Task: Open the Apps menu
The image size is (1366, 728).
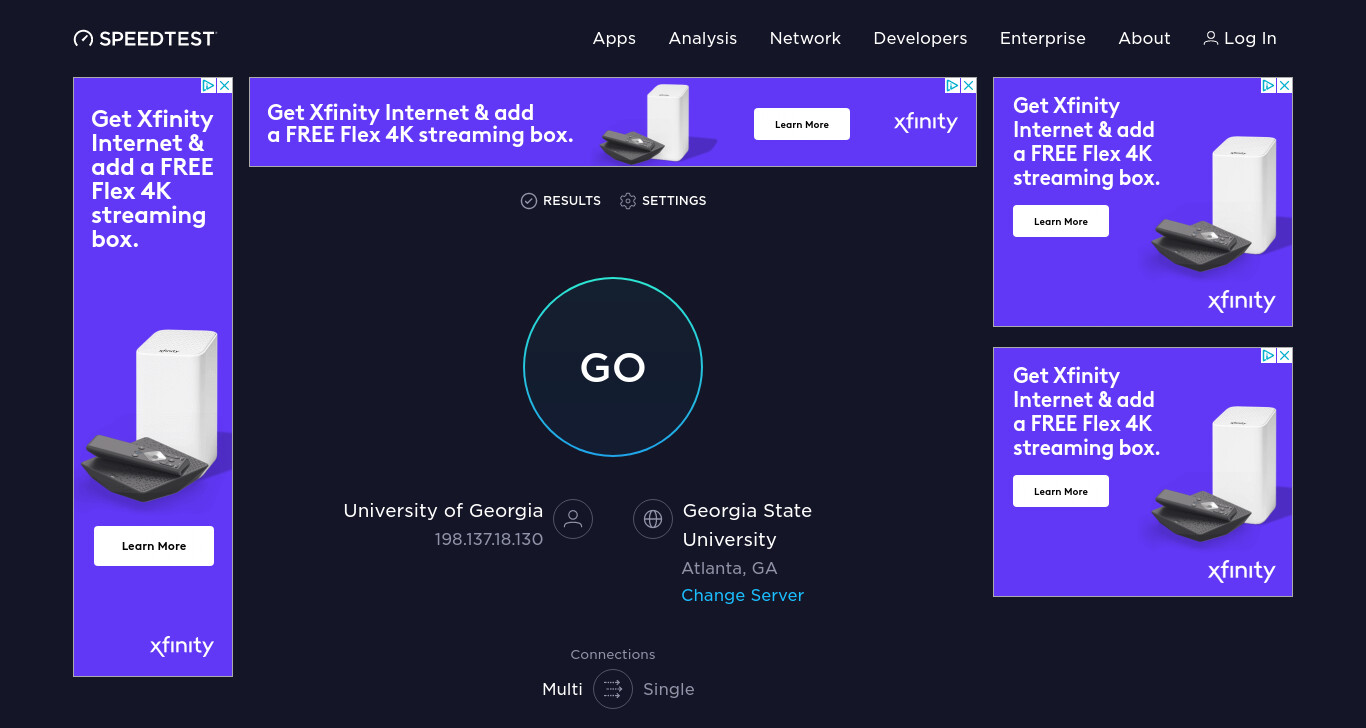Action: coord(614,38)
